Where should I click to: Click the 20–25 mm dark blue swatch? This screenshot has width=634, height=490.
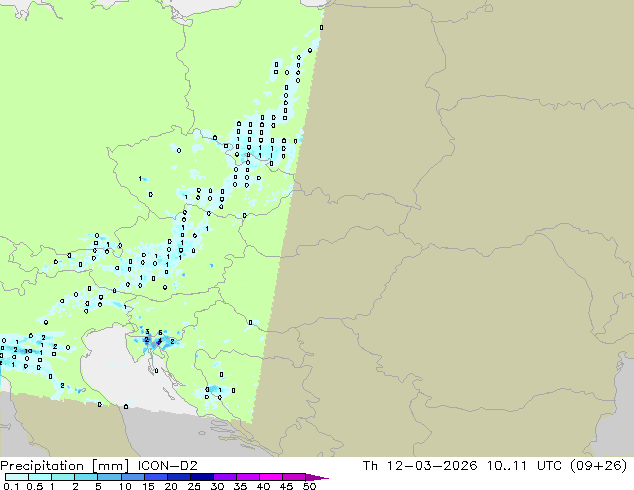[178, 477]
